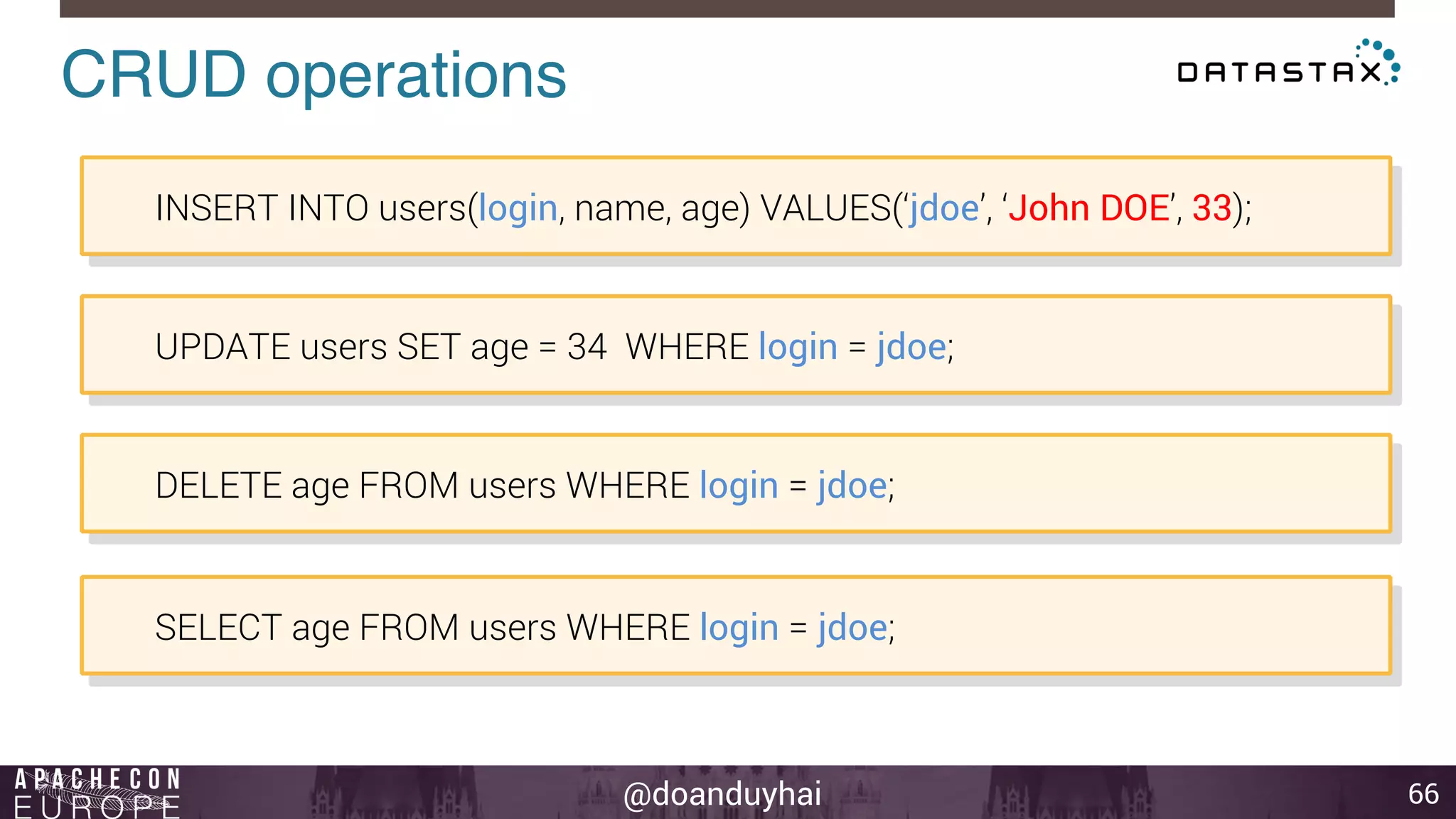Select the INSERT INTO users statement box
Screen dimensions: 1456x819
click(x=736, y=206)
